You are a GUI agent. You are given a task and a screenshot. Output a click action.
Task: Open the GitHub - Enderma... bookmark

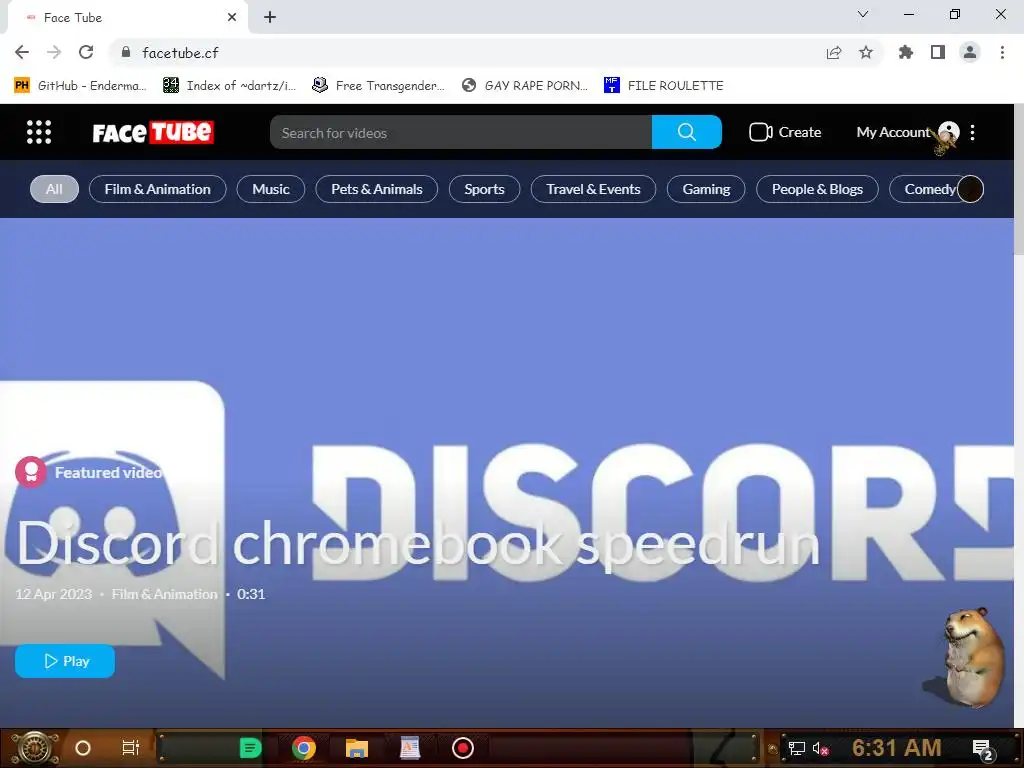click(x=80, y=86)
